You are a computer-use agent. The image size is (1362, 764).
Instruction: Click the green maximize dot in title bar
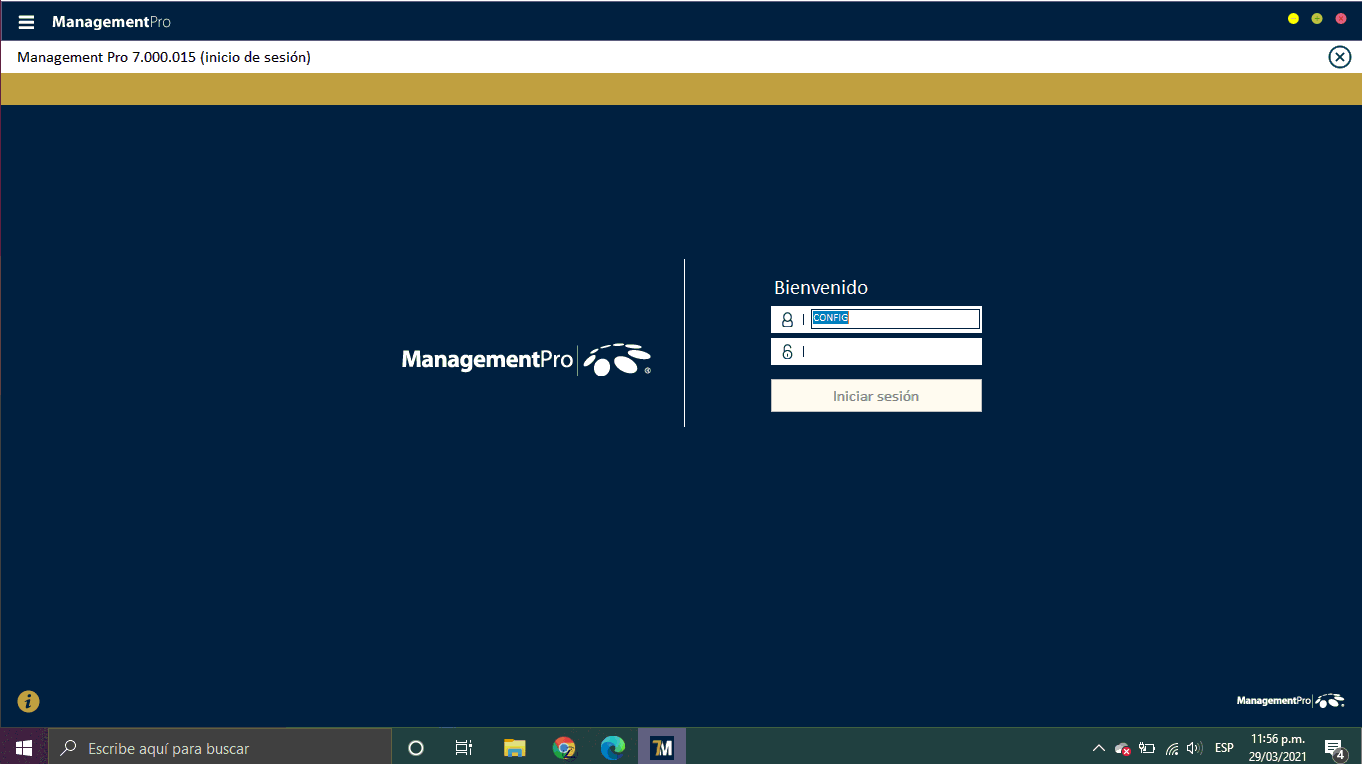click(1317, 19)
